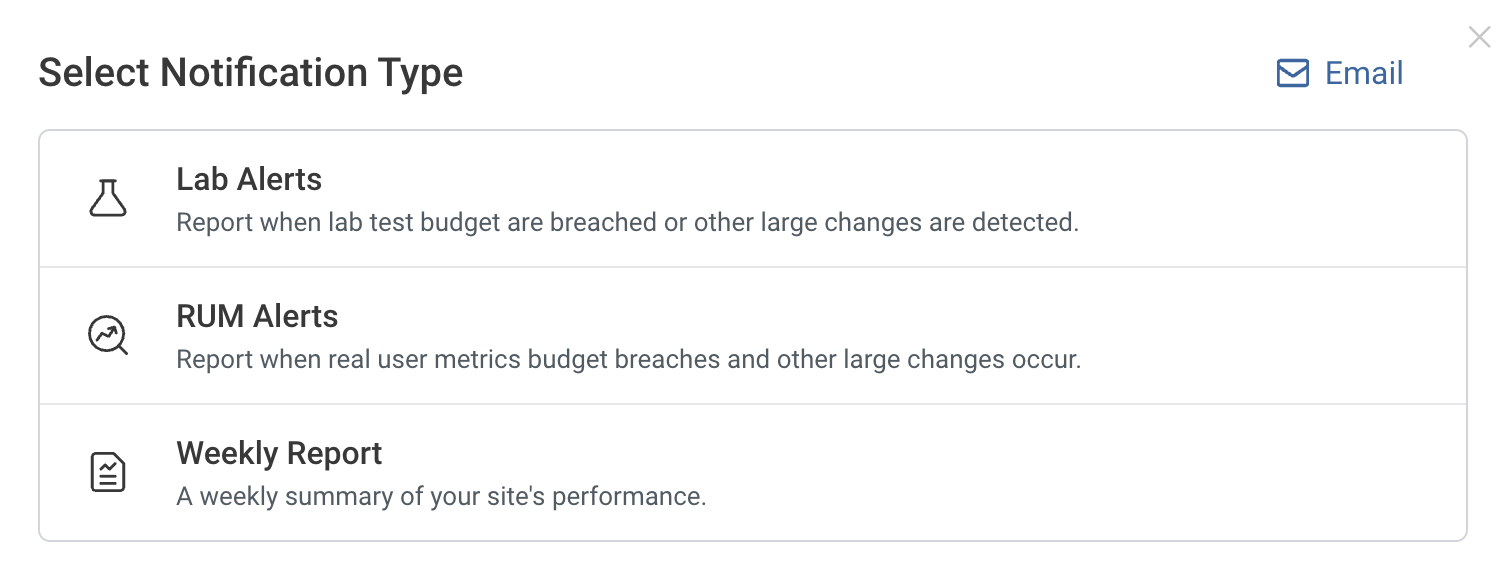Click the Email channel label

click(x=1364, y=73)
